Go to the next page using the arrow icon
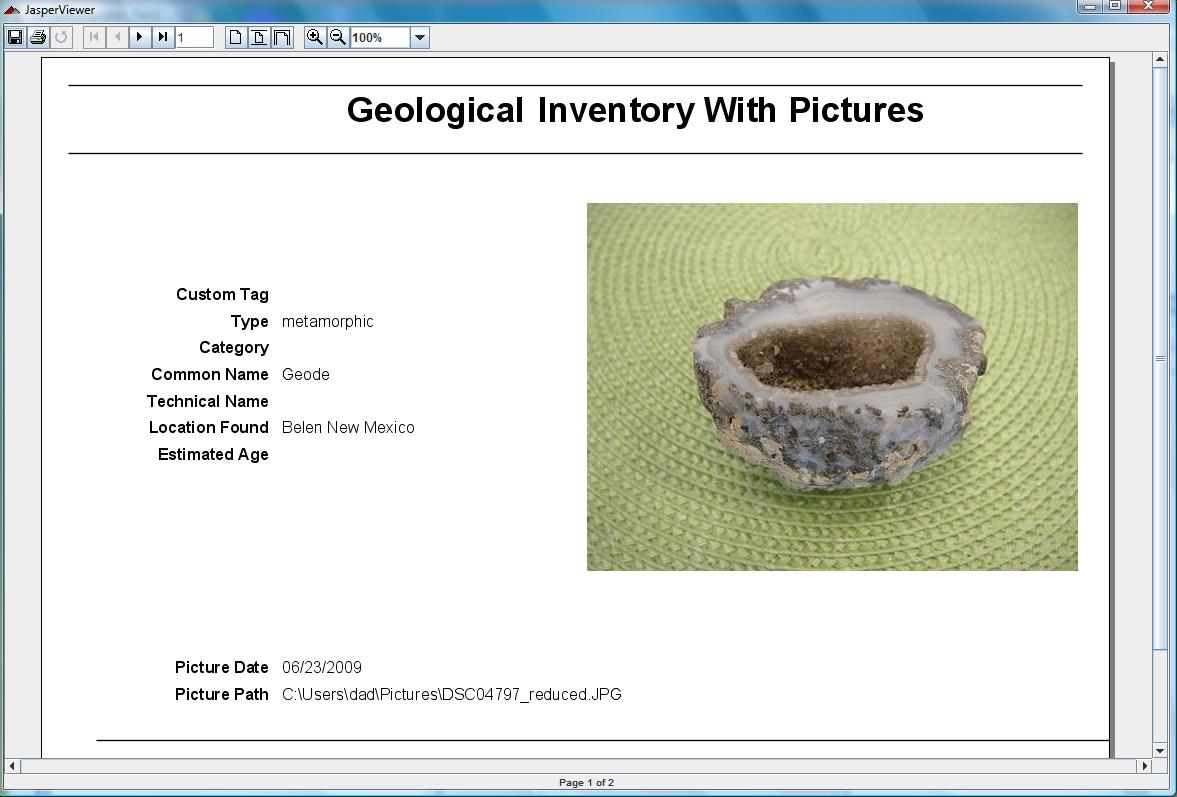 pos(139,37)
